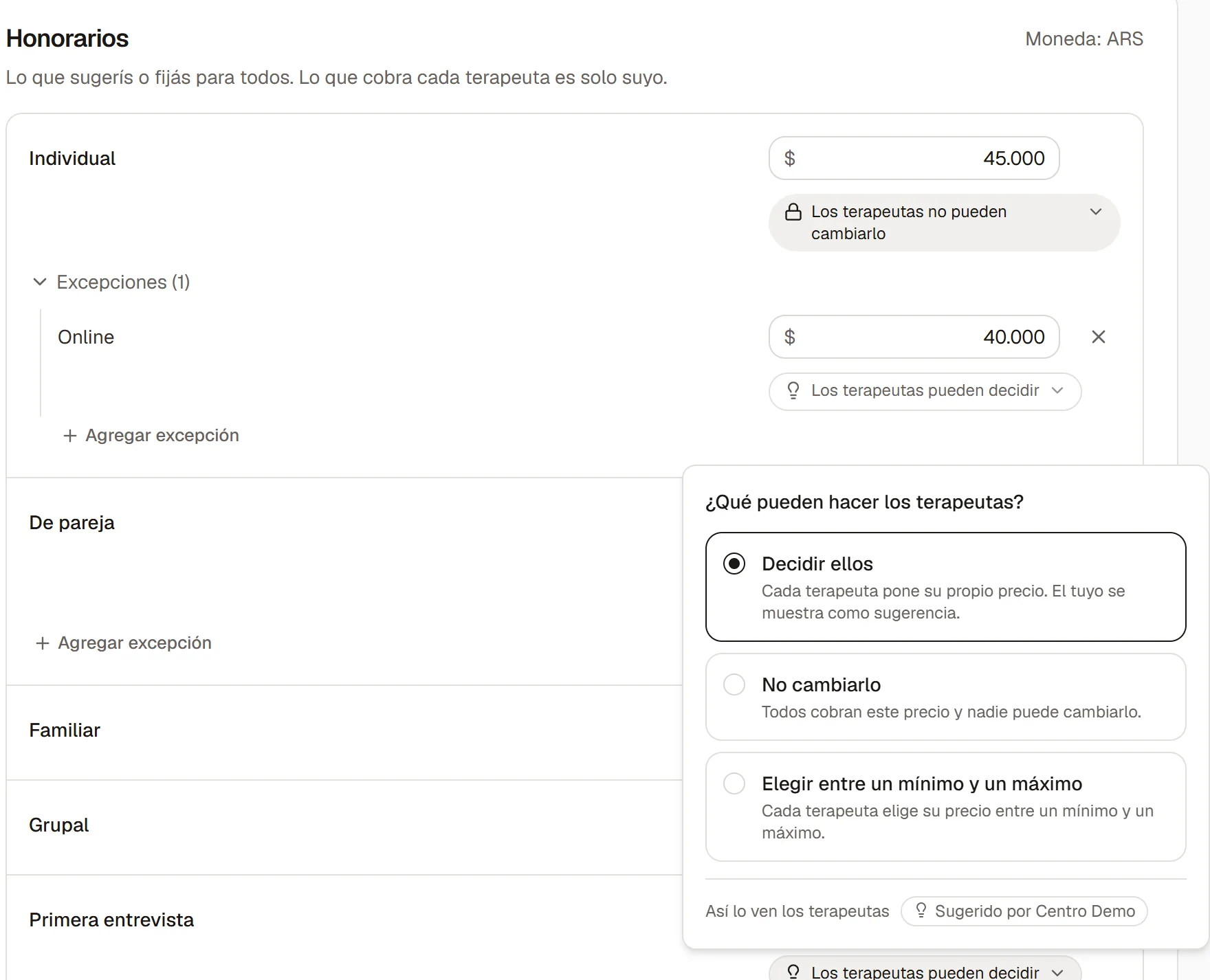Open Los terapeutas no pueden cambiarlo dropdown

tap(944, 223)
